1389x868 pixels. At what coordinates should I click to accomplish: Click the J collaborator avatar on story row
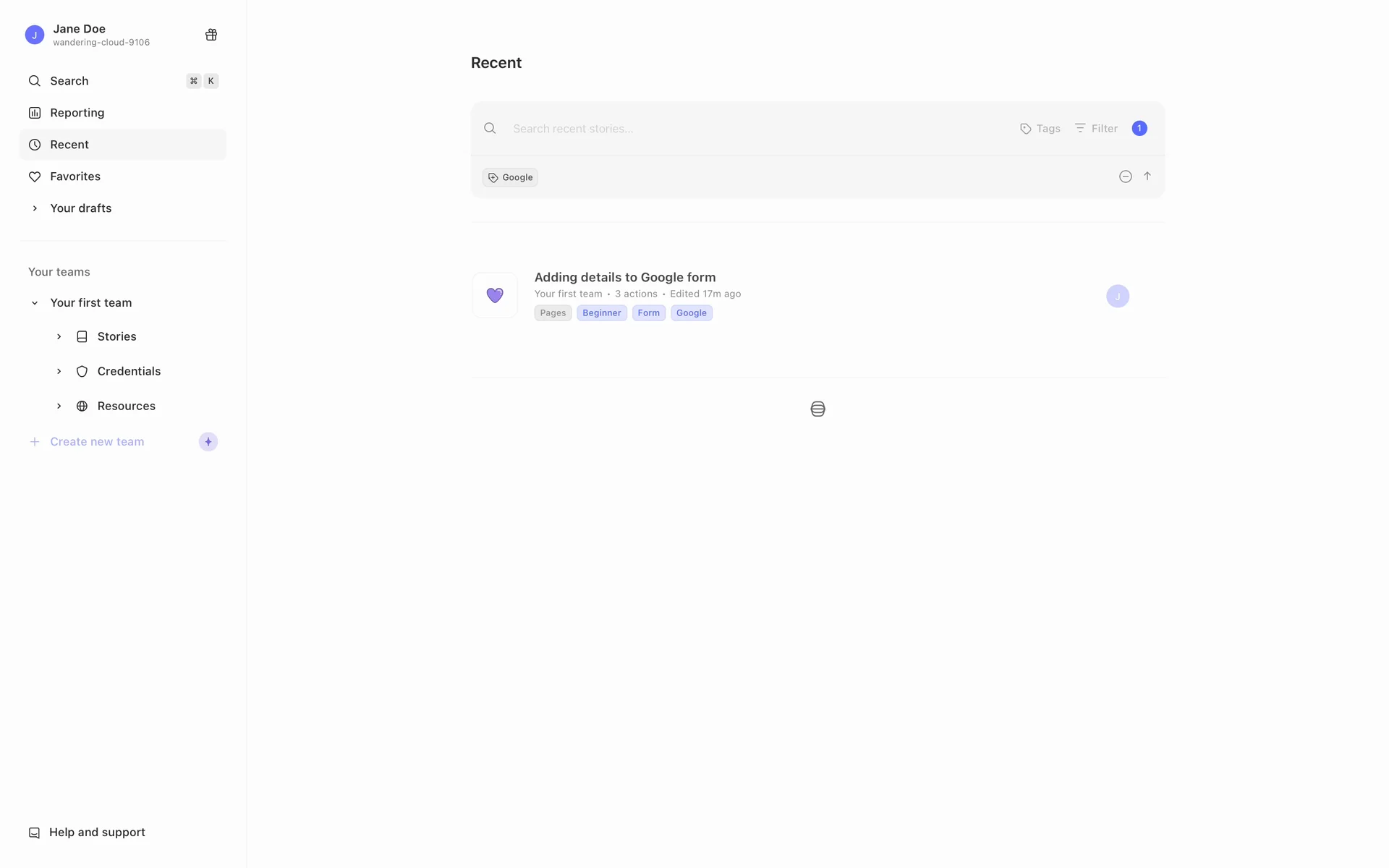[1117, 296]
